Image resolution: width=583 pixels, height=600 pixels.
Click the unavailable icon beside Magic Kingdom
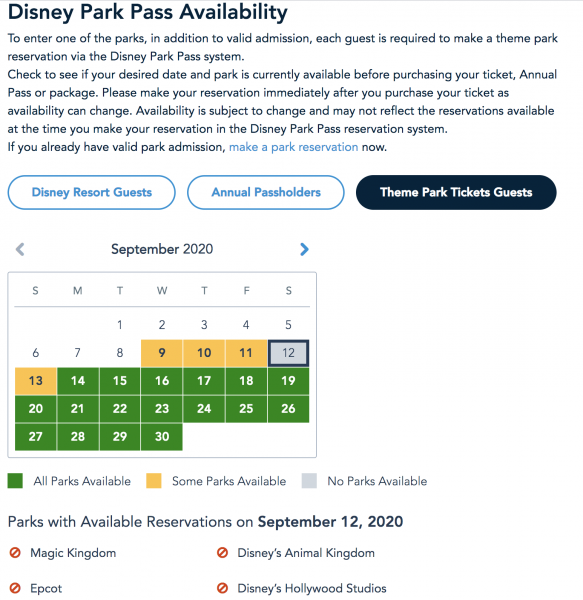(15, 553)
